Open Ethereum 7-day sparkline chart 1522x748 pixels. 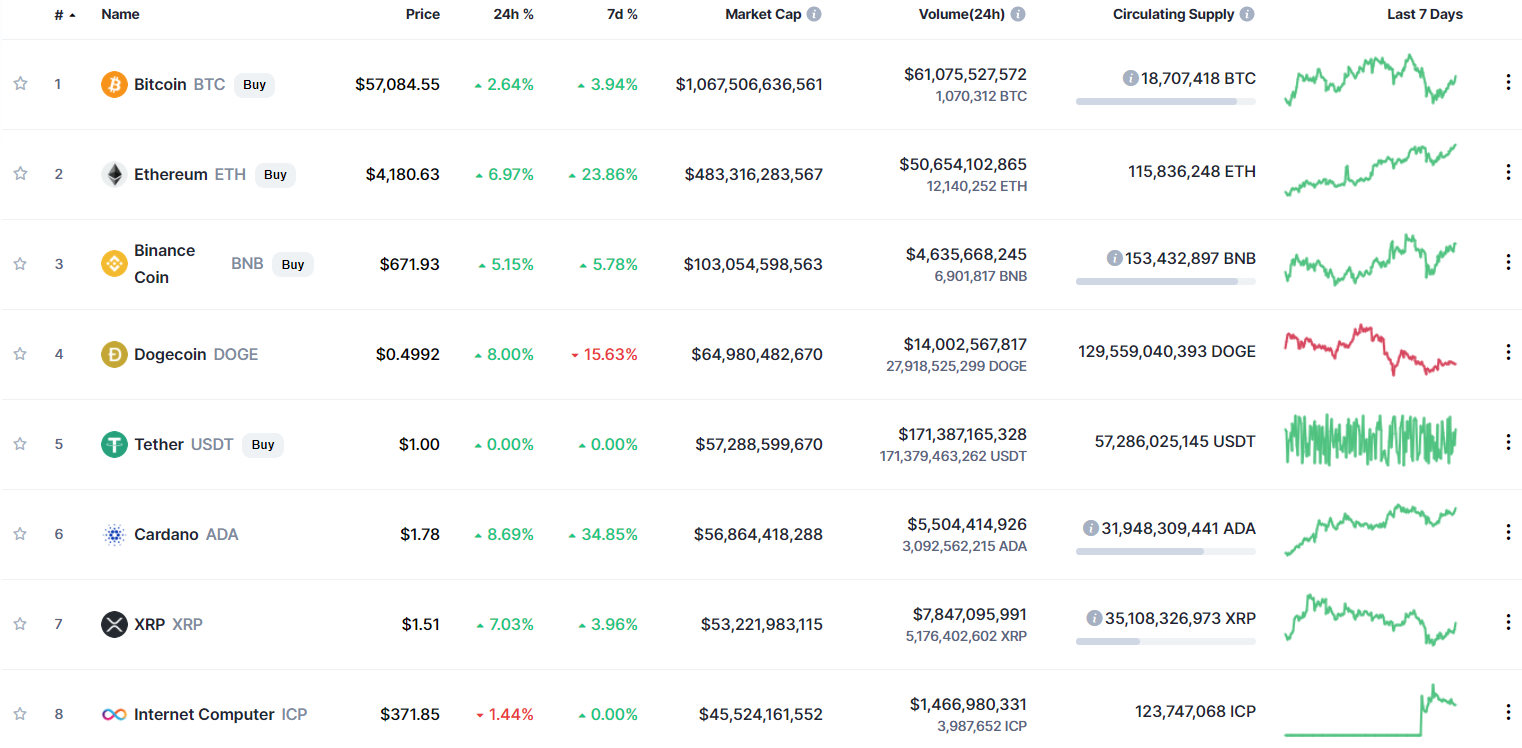[x=1370, y=170]
